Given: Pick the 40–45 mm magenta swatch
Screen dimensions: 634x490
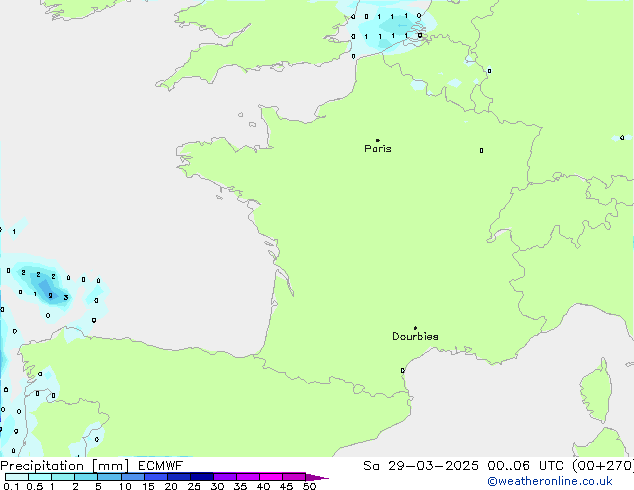Looking at the screenshot, I should pyautogui.click(x=271, y=477).
